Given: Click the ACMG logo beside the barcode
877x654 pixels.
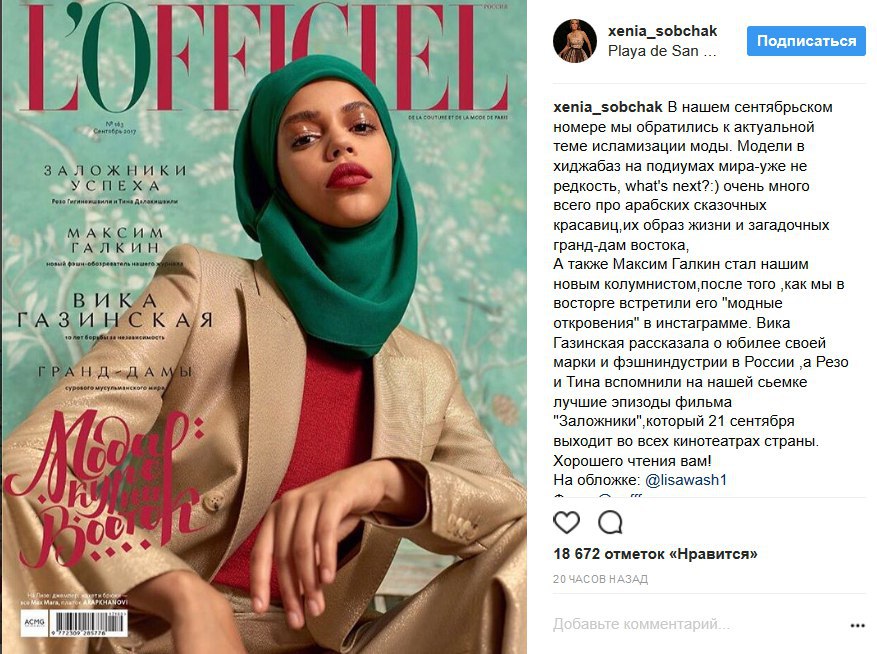Looking at the screenshot, I should (x=35, y=623).
